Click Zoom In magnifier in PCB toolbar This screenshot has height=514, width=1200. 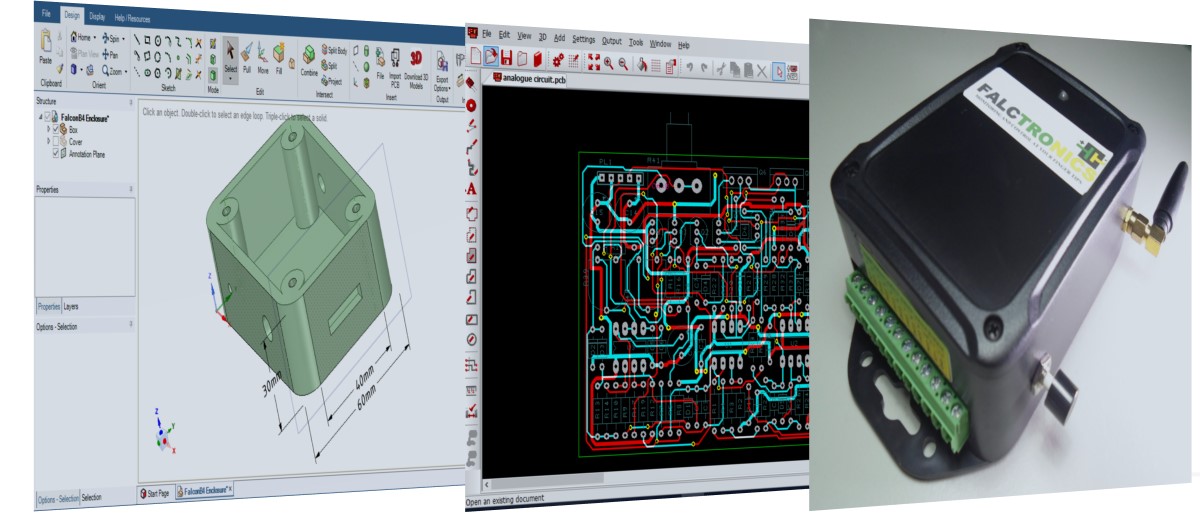(607, 63)
